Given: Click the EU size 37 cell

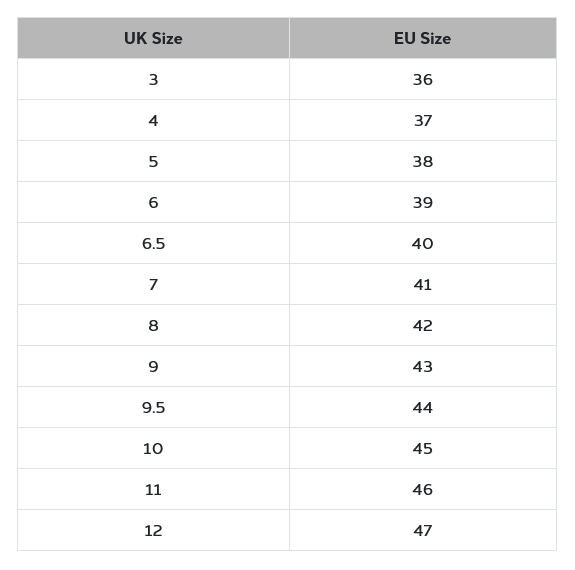Looking at the screenshot, I should pos(423,120).
